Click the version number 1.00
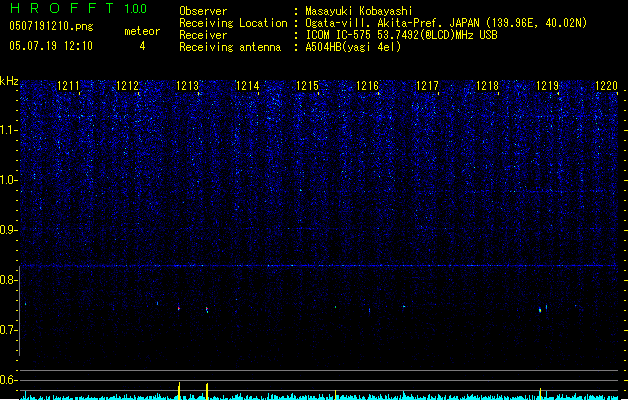The image size is (629, 400). tap(133, 9)
